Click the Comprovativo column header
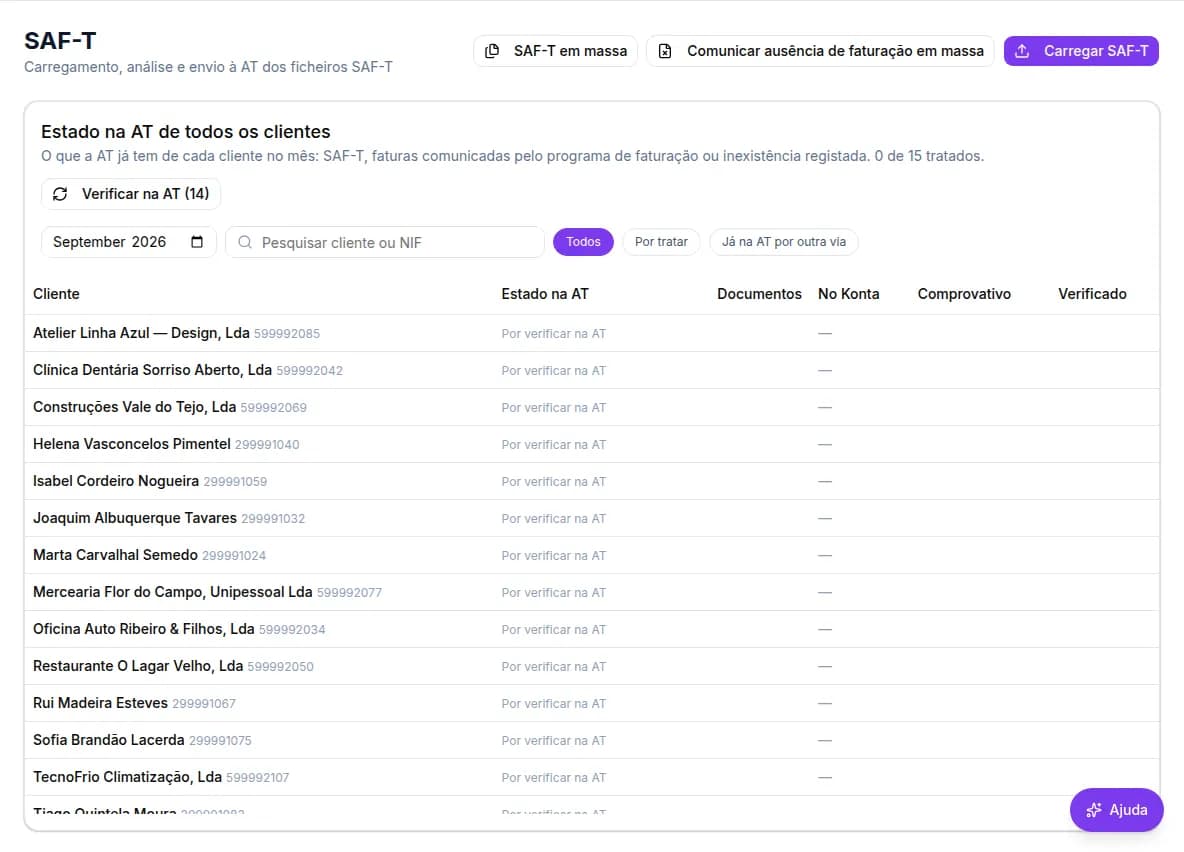The width and height of the screenshot is (1184, 852). click(964, 294)
